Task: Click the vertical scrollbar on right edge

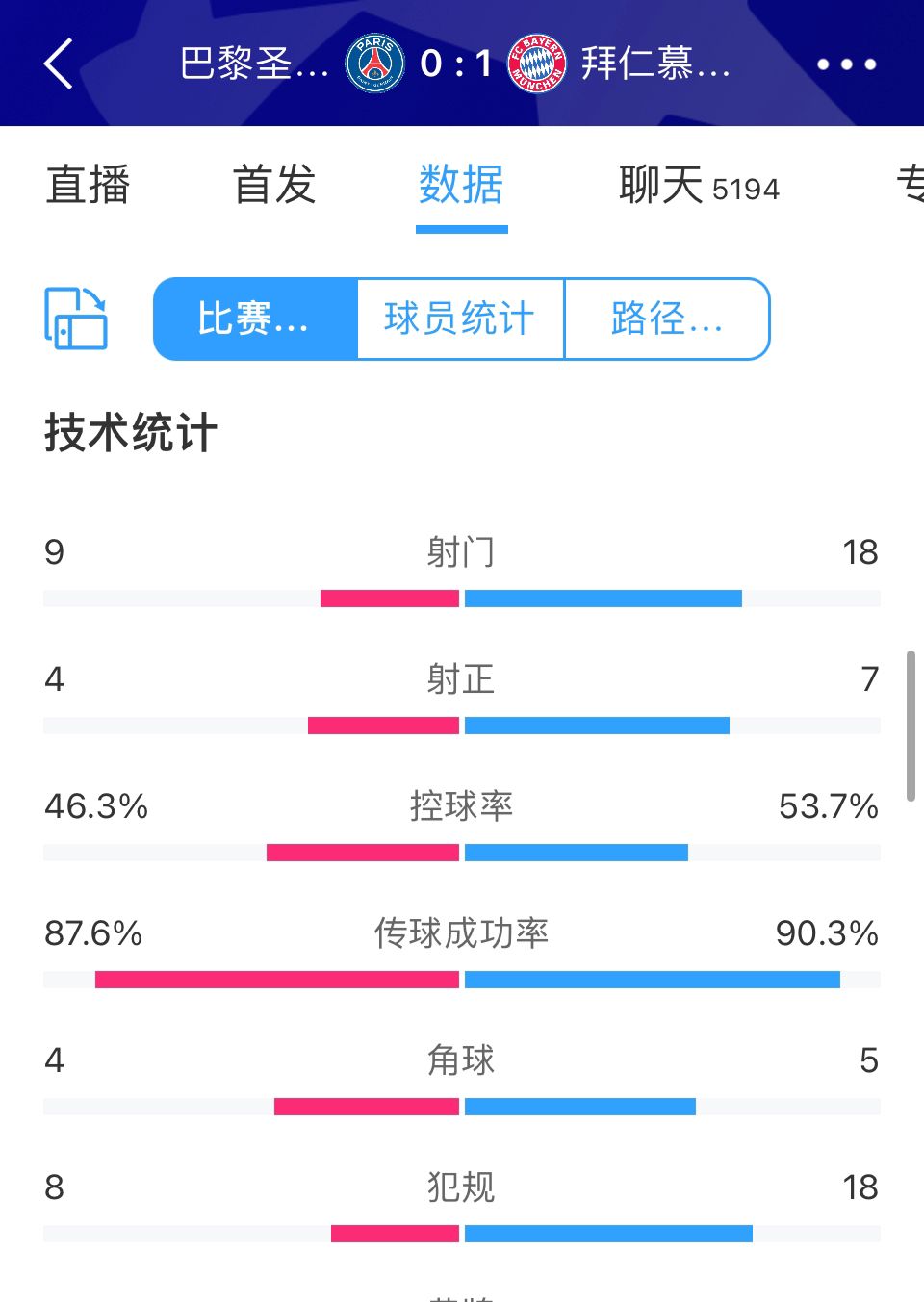Action: pos(911,727)
